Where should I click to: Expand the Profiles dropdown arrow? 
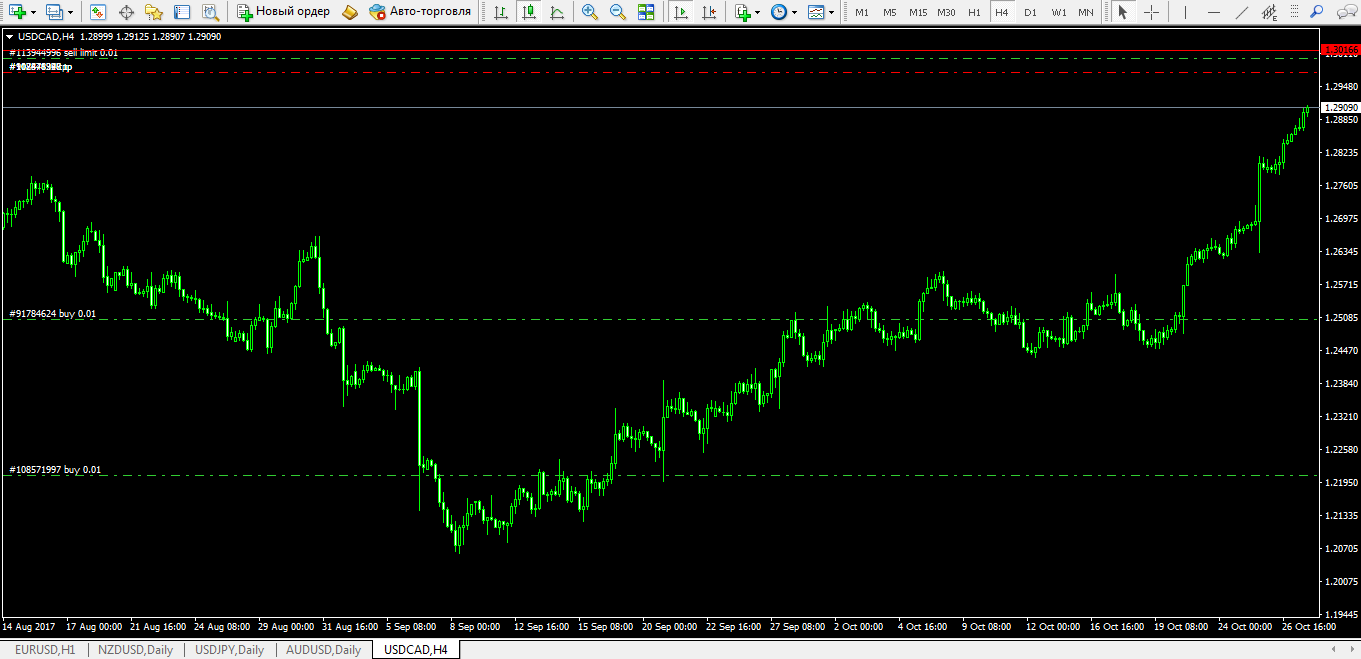pyautogui.click(x=68, y=12)
